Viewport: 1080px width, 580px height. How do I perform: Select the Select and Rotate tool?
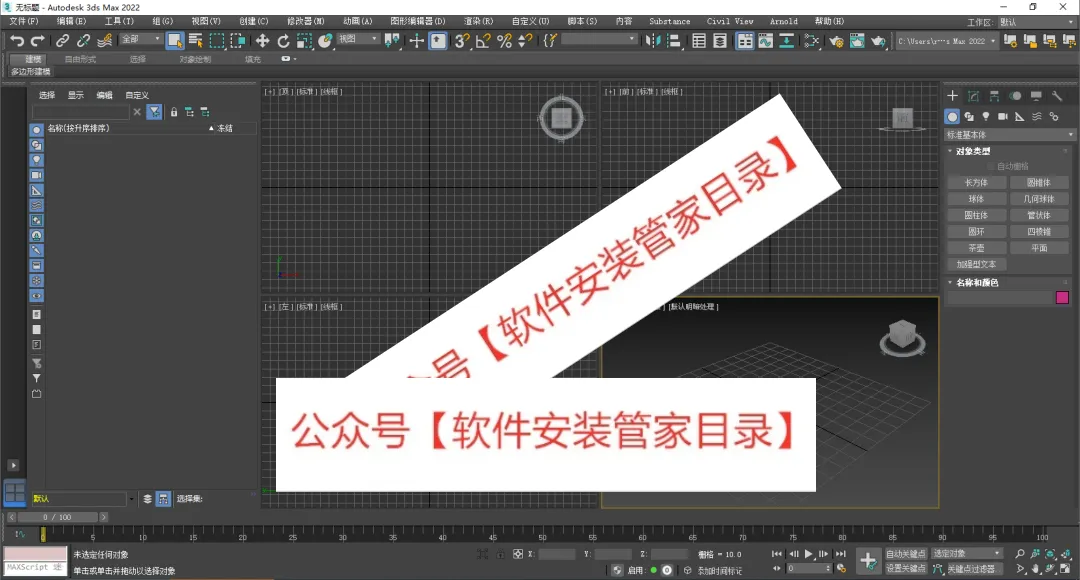coord(283,41)
